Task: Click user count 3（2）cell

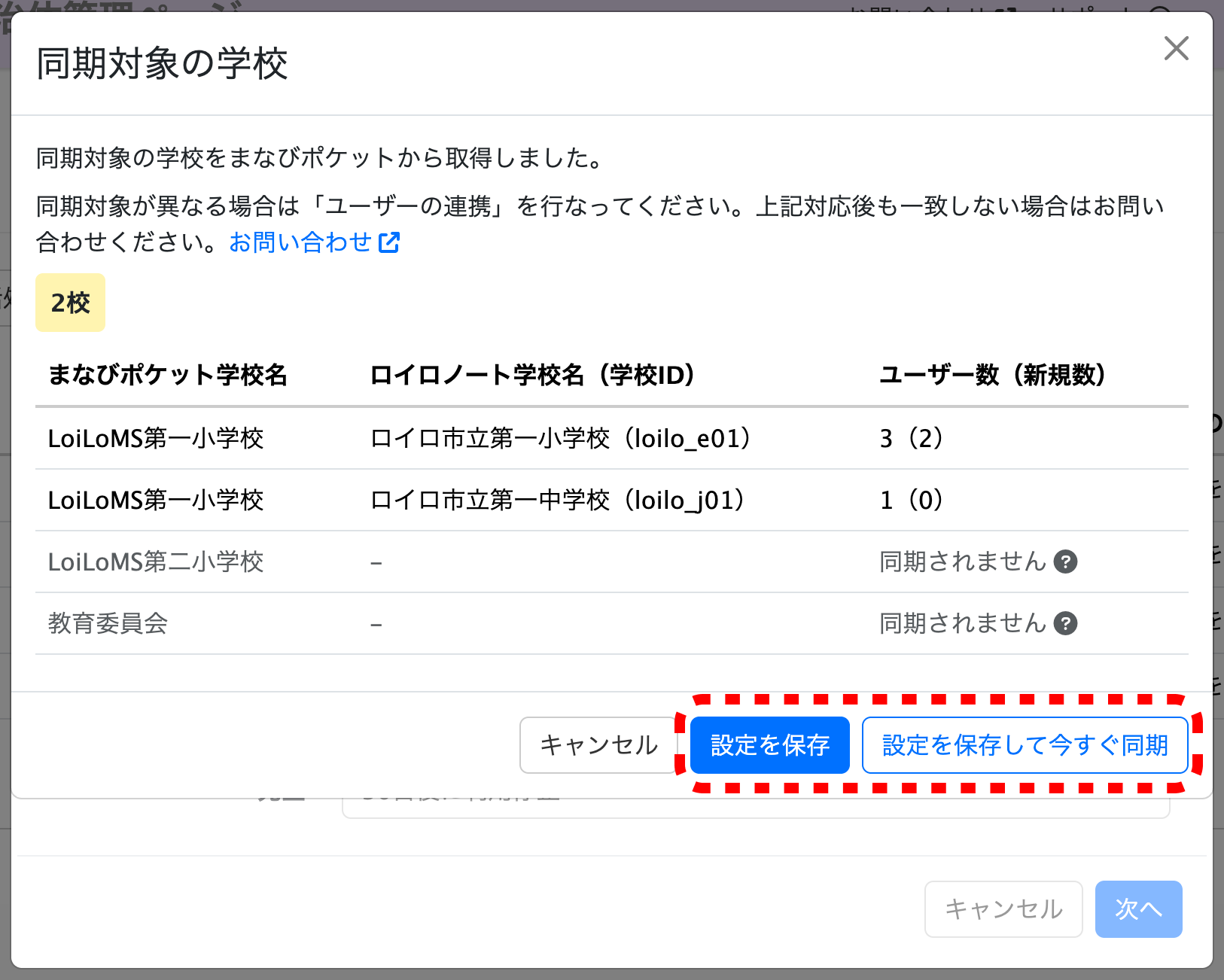Action: pos(912,438)
